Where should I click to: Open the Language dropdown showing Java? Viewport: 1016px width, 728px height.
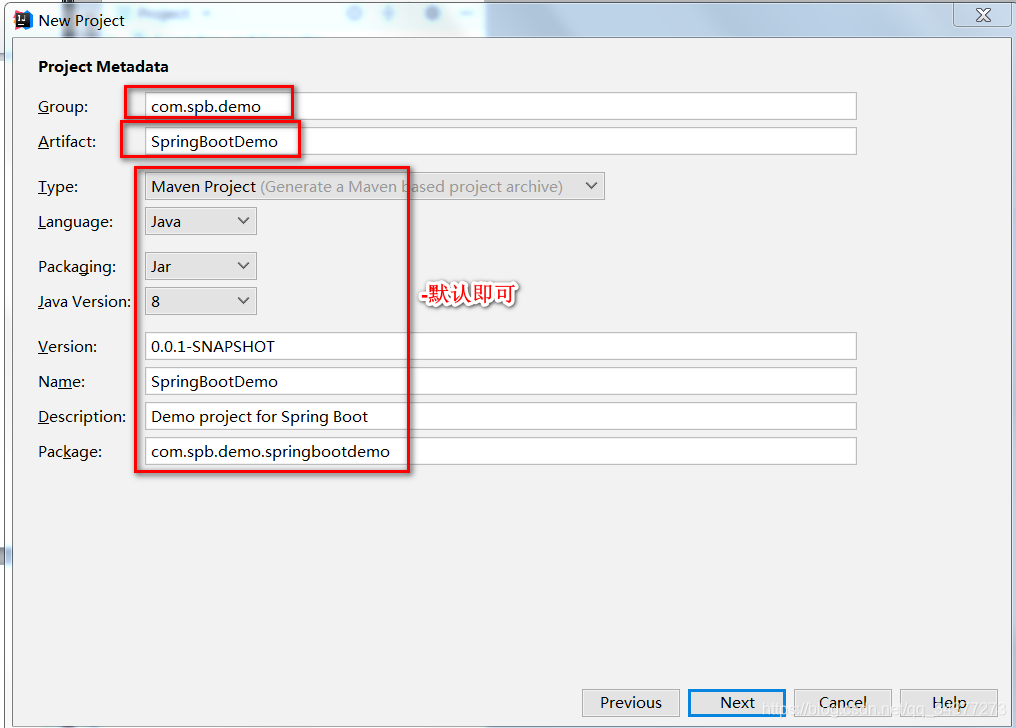click(x=201, y=222)
